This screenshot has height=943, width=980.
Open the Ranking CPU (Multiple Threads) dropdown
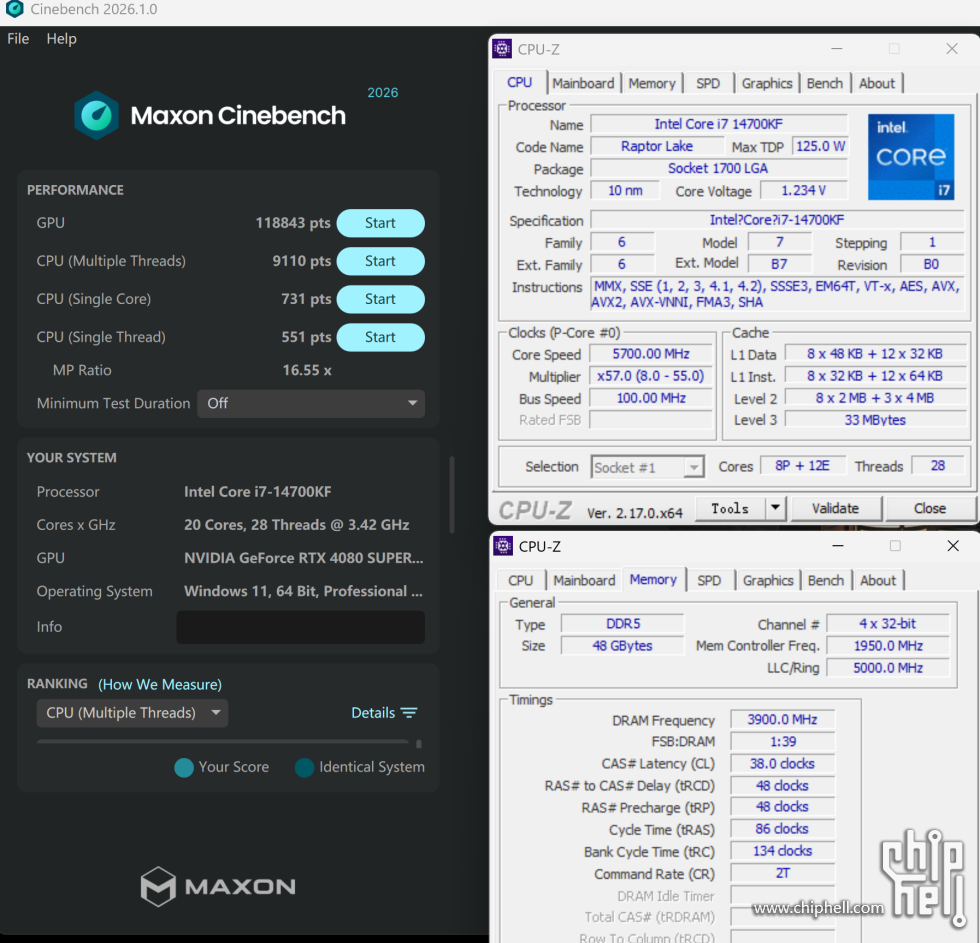[131, 713]
